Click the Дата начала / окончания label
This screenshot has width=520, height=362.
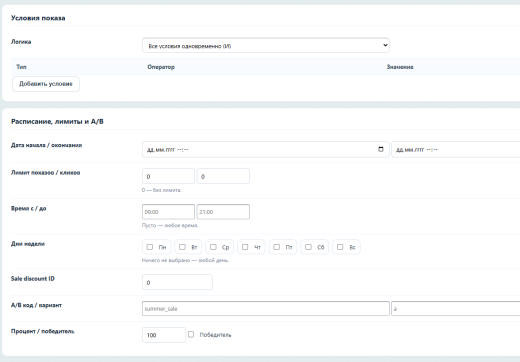click(46, 145)
